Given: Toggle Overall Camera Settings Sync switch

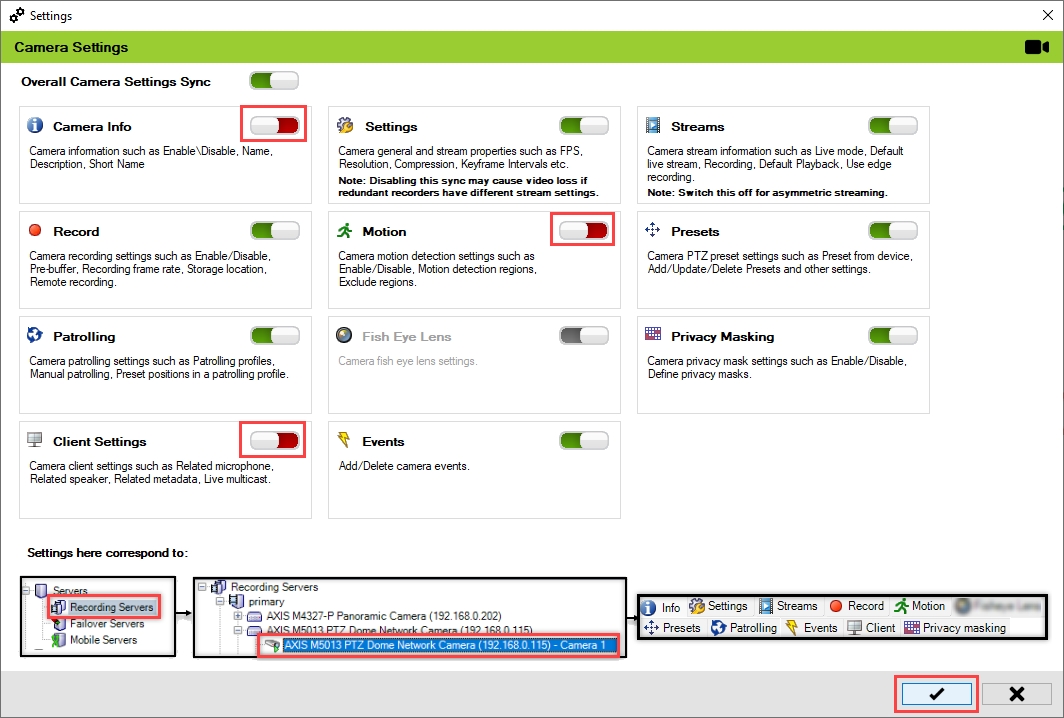Looking at the screenshot, I should point(275,81).
